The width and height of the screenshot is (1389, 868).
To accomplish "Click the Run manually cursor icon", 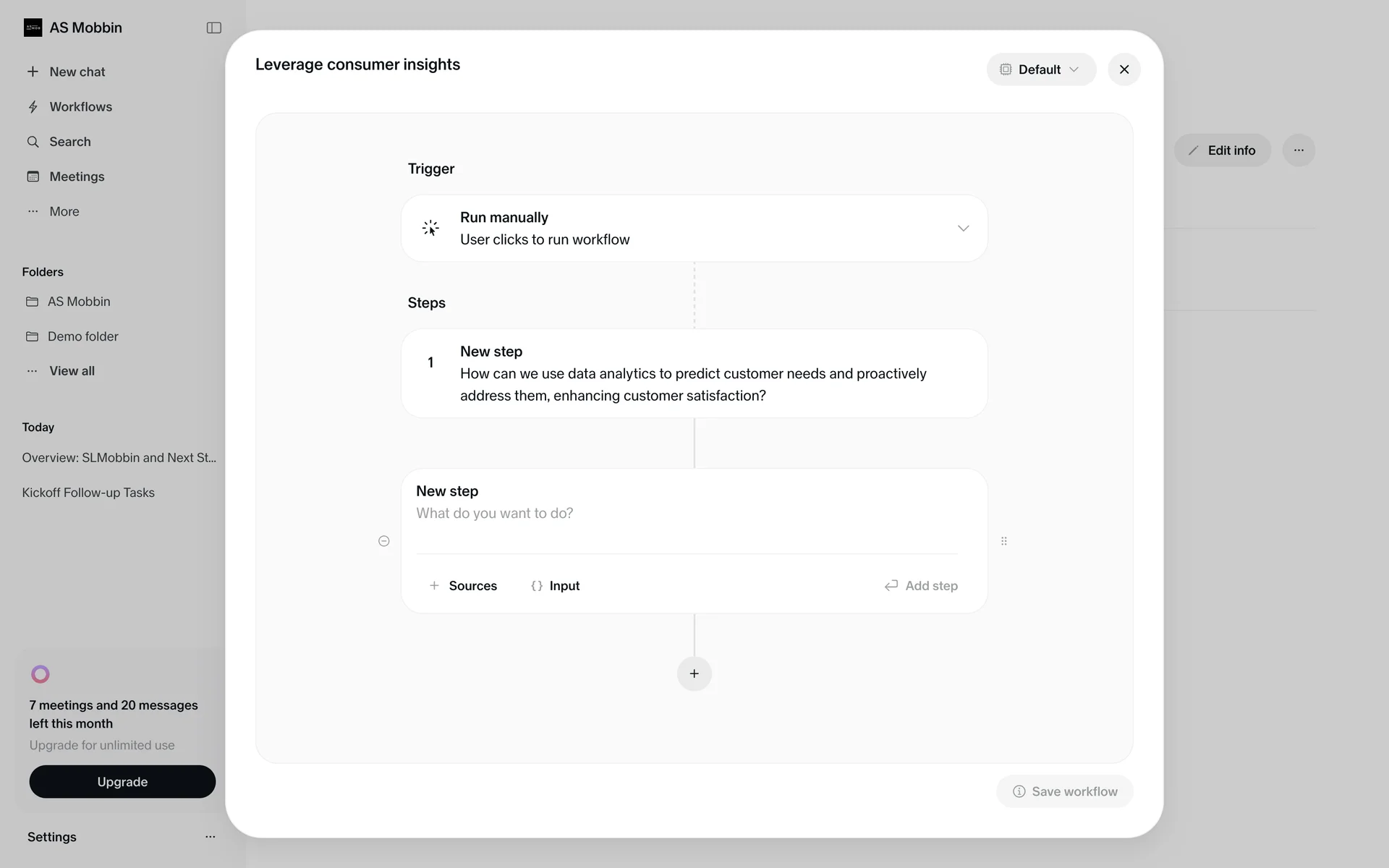I will pyautogui.click(x=430, y=229).
